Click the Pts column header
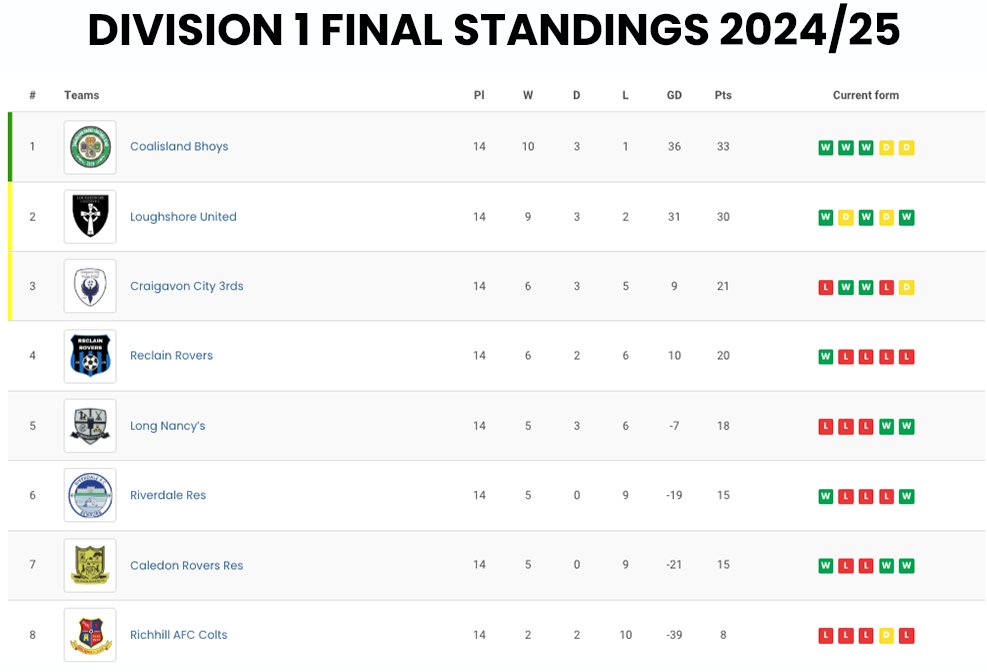 click(723, 95)
